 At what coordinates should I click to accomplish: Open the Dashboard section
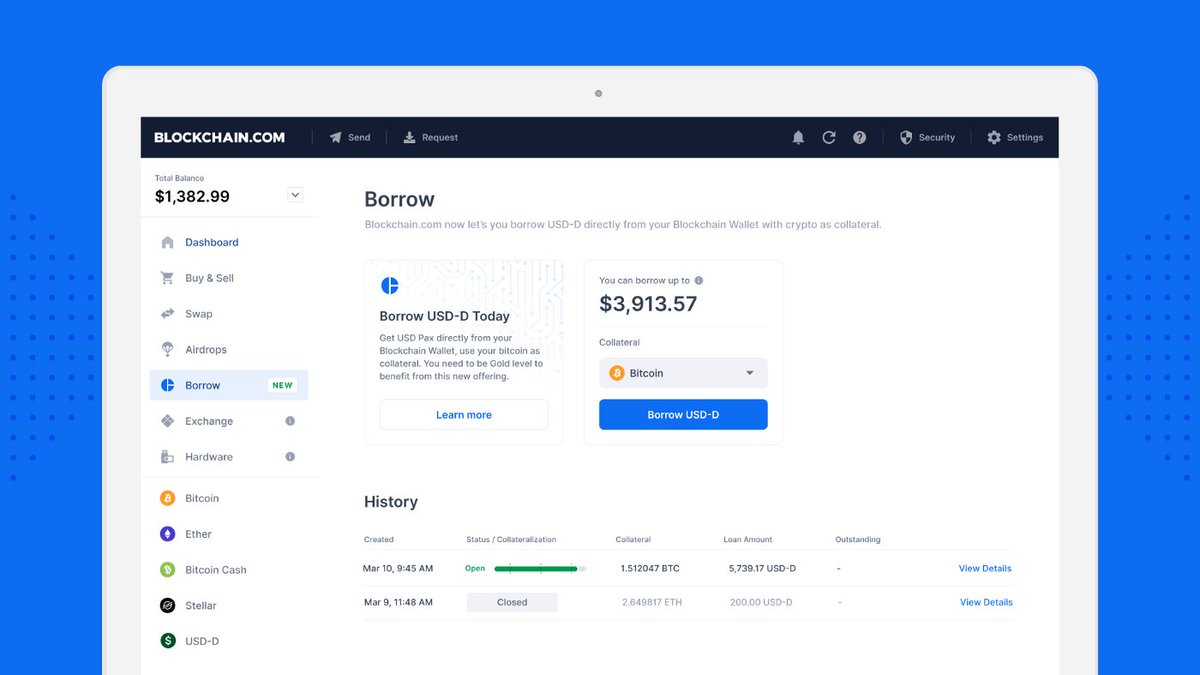click(211, 242)
